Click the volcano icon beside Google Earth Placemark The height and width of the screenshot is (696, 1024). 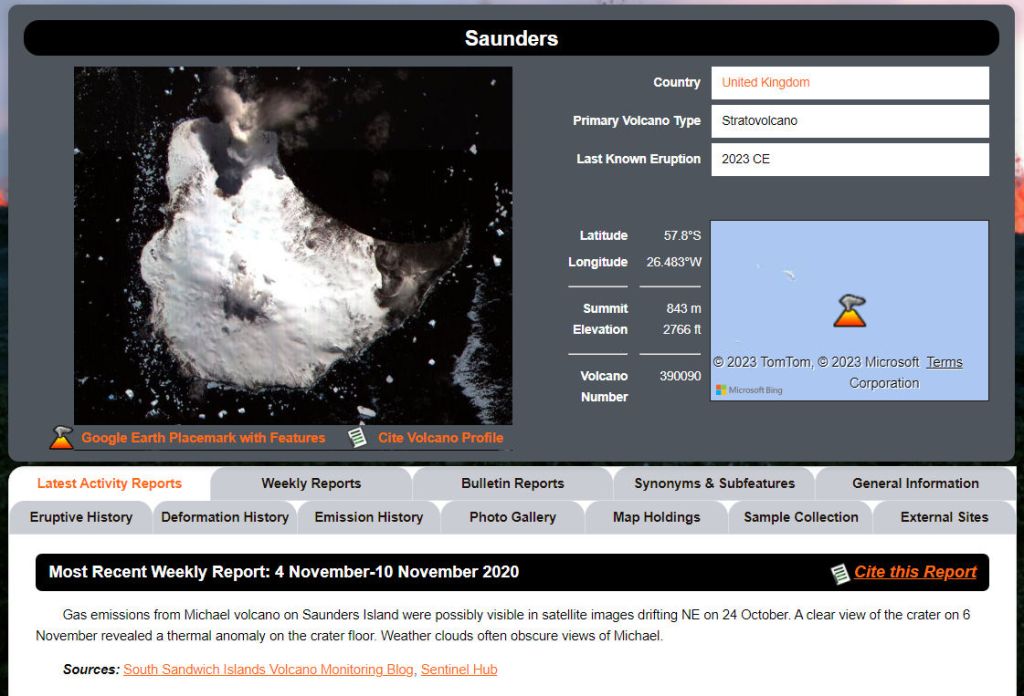pos(61,437)
